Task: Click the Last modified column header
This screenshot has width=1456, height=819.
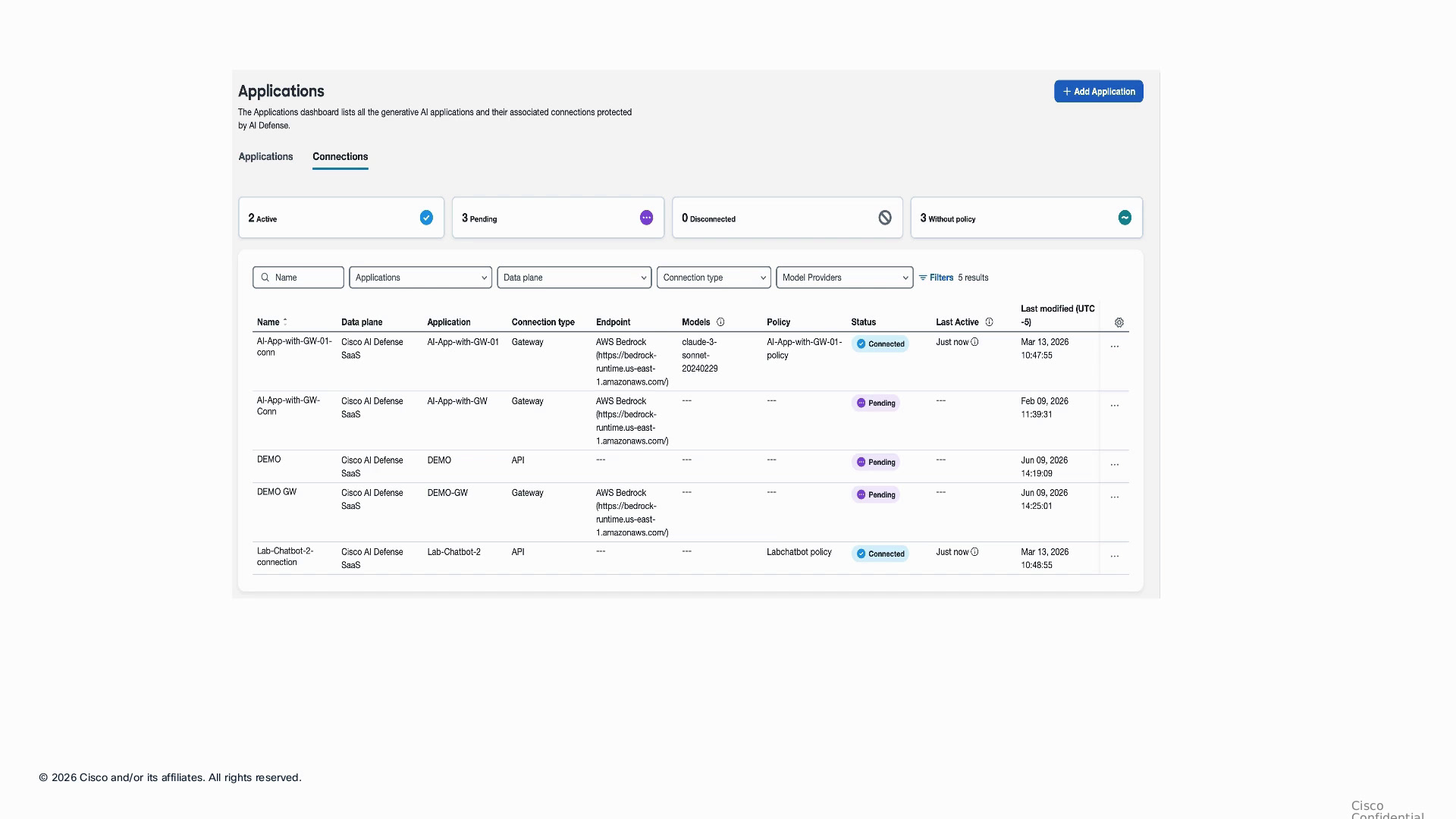Action: pos(1057,315)
